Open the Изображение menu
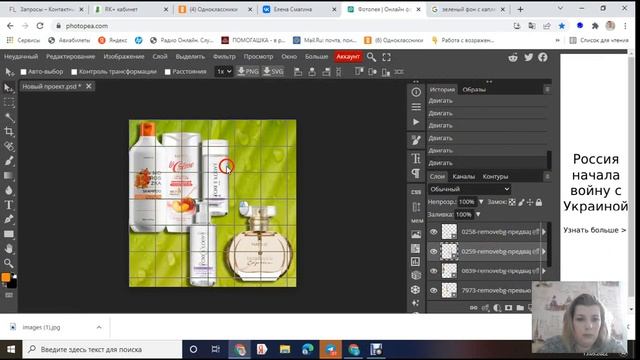 tap(124, 57)
